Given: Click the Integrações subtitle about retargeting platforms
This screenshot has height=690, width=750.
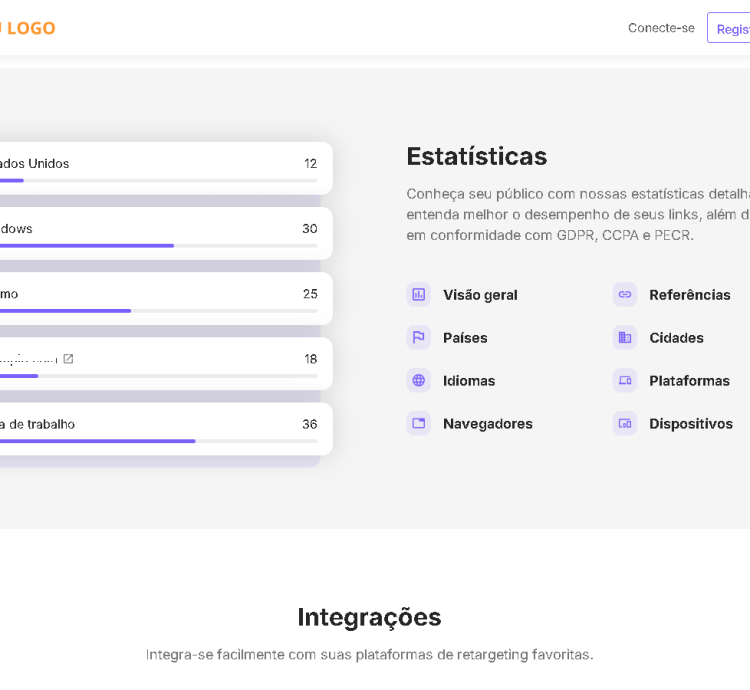Looking at the screenshot, I should coord(369,655).
